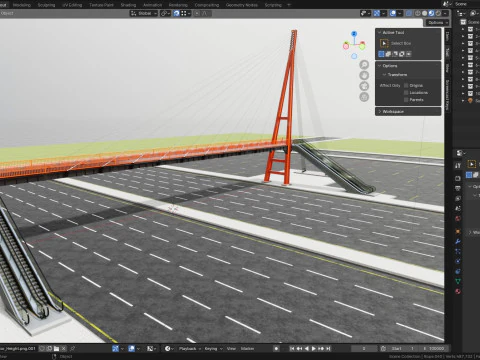The image size is (480, 360).
Task: Select rendered viewport shading
Action: [x=438, y=13]
